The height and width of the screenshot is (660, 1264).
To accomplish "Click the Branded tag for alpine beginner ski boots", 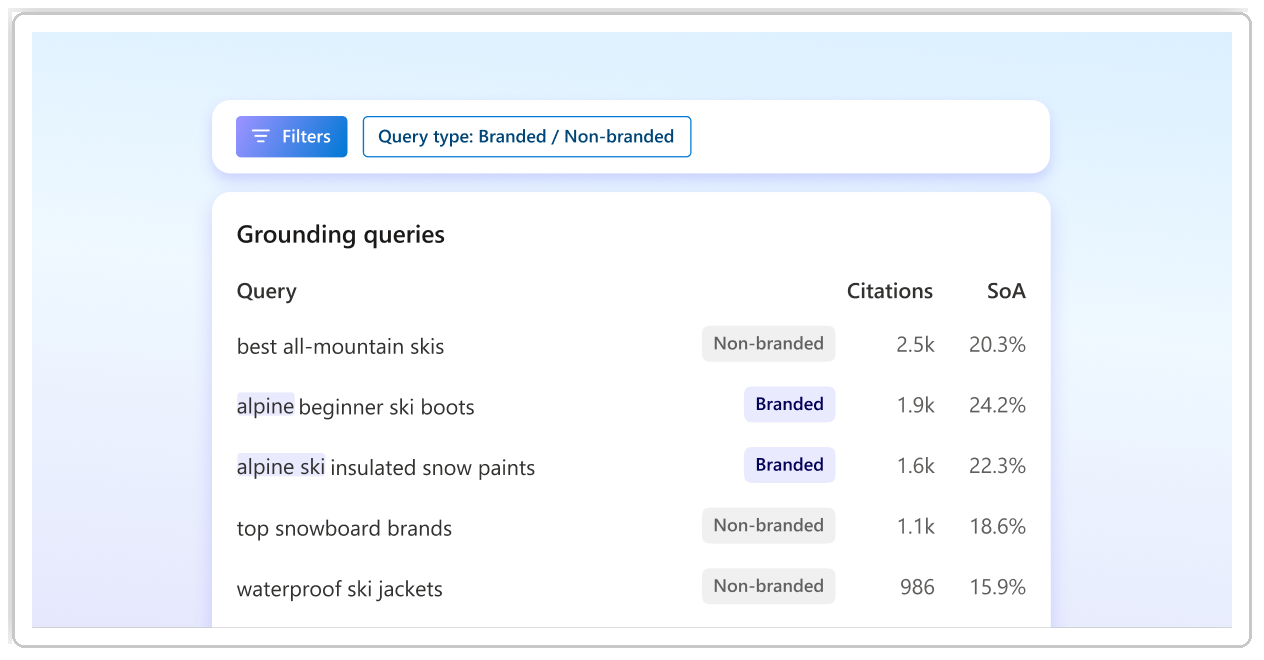I will tap(789, 404).
